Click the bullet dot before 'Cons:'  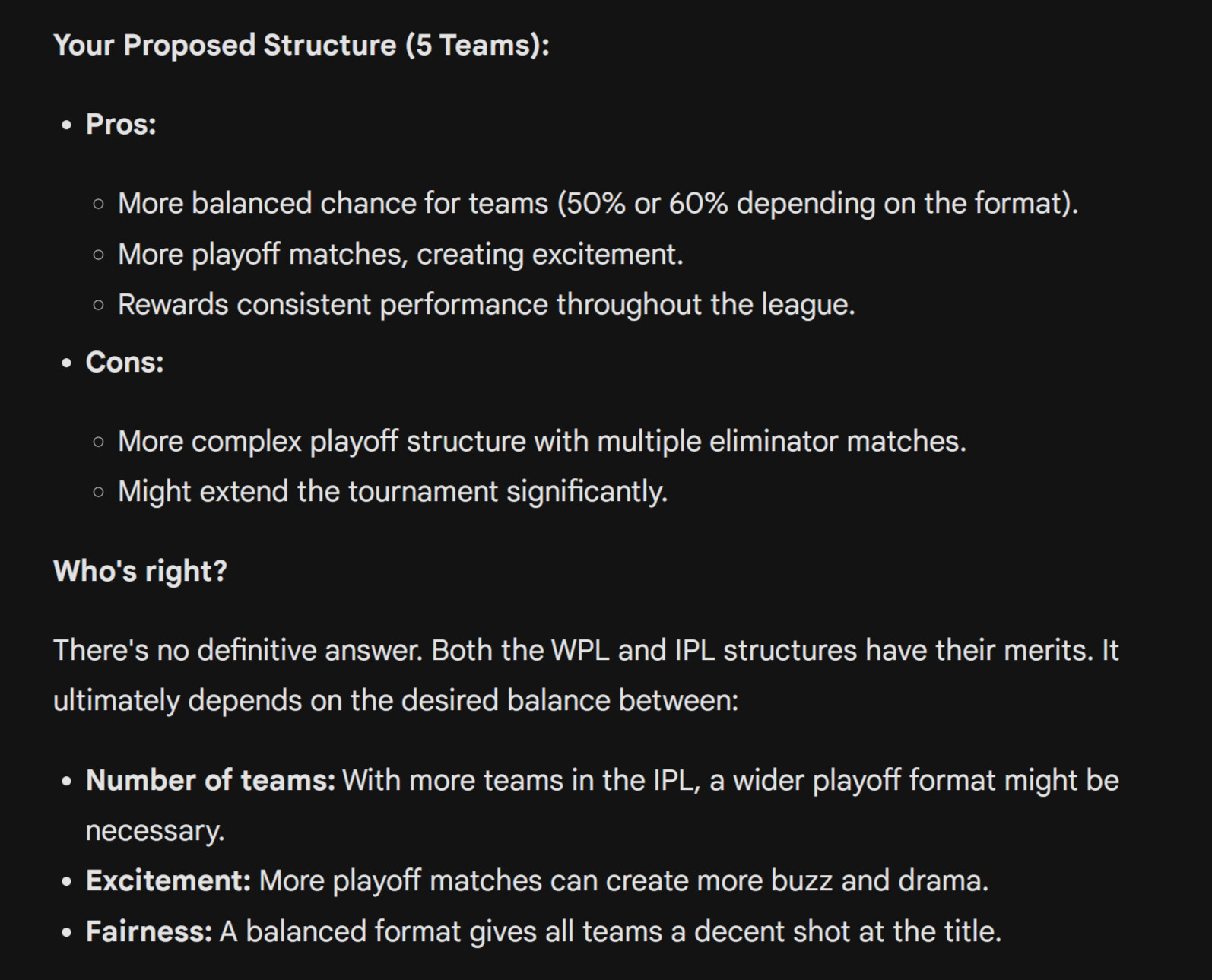click(67, 363)
